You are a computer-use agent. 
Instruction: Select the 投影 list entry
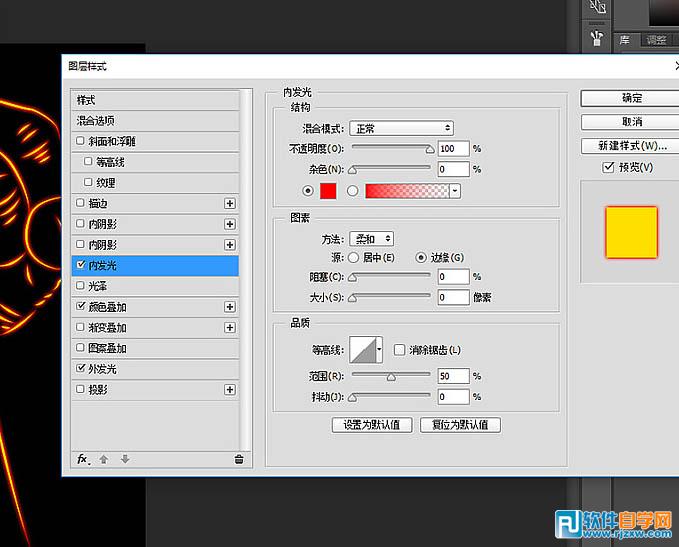click(155, 390)
